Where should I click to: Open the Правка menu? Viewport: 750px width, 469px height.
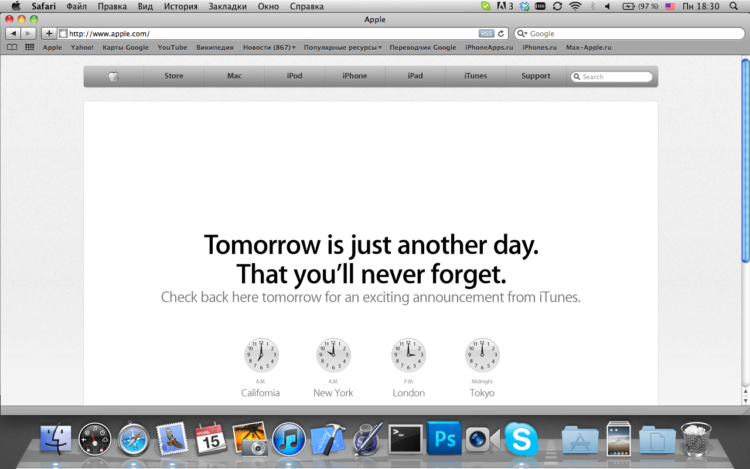pyautogui.click(x=112, y=6)
